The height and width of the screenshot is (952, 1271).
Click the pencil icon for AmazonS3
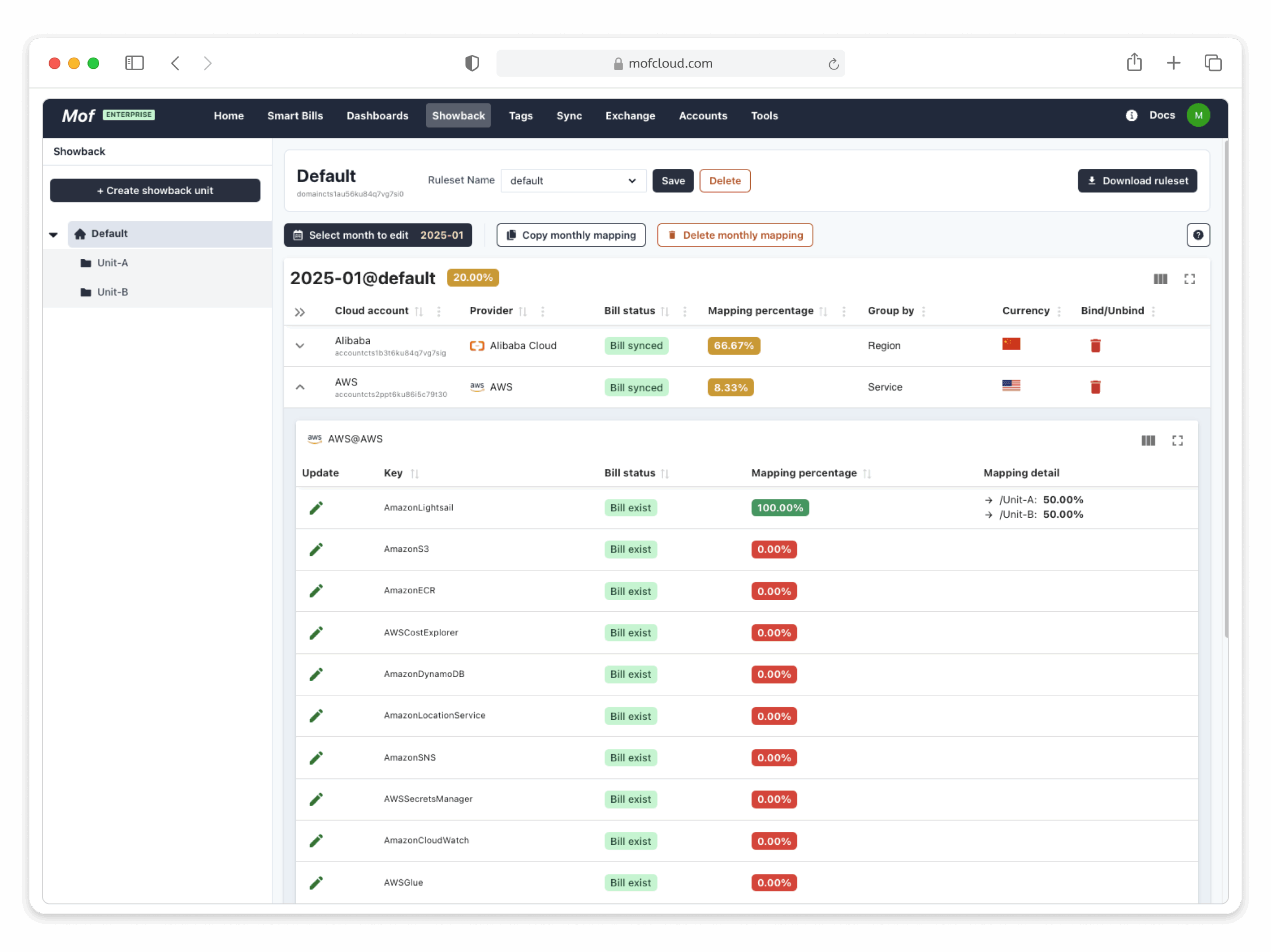pos(316,549)
